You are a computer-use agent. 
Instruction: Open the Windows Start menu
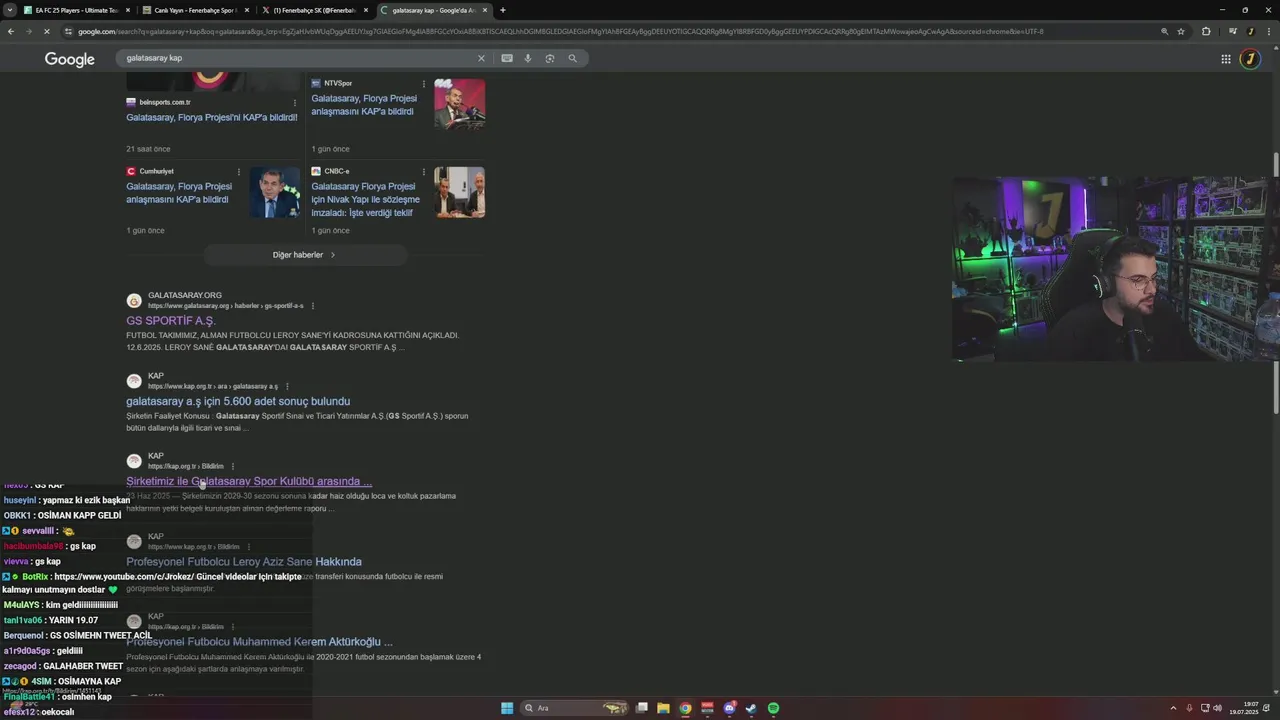click(507, 708)
